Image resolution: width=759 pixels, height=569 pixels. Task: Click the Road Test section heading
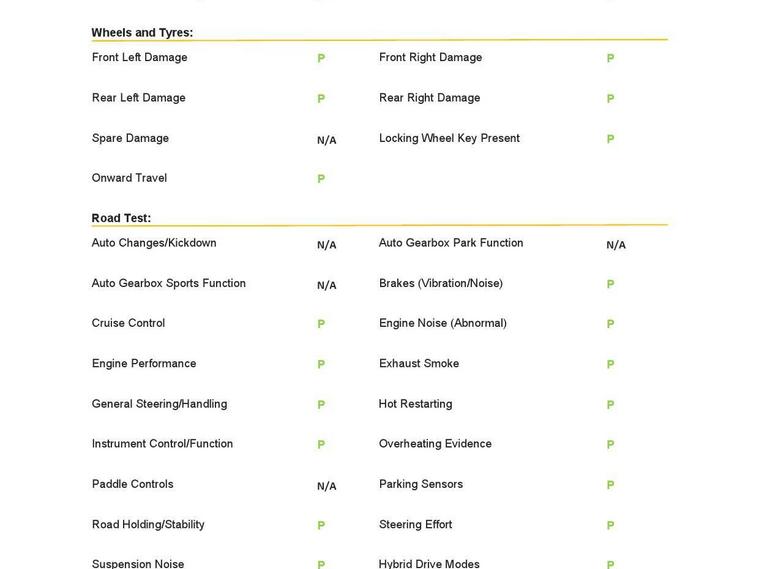[x=121, y=218]
